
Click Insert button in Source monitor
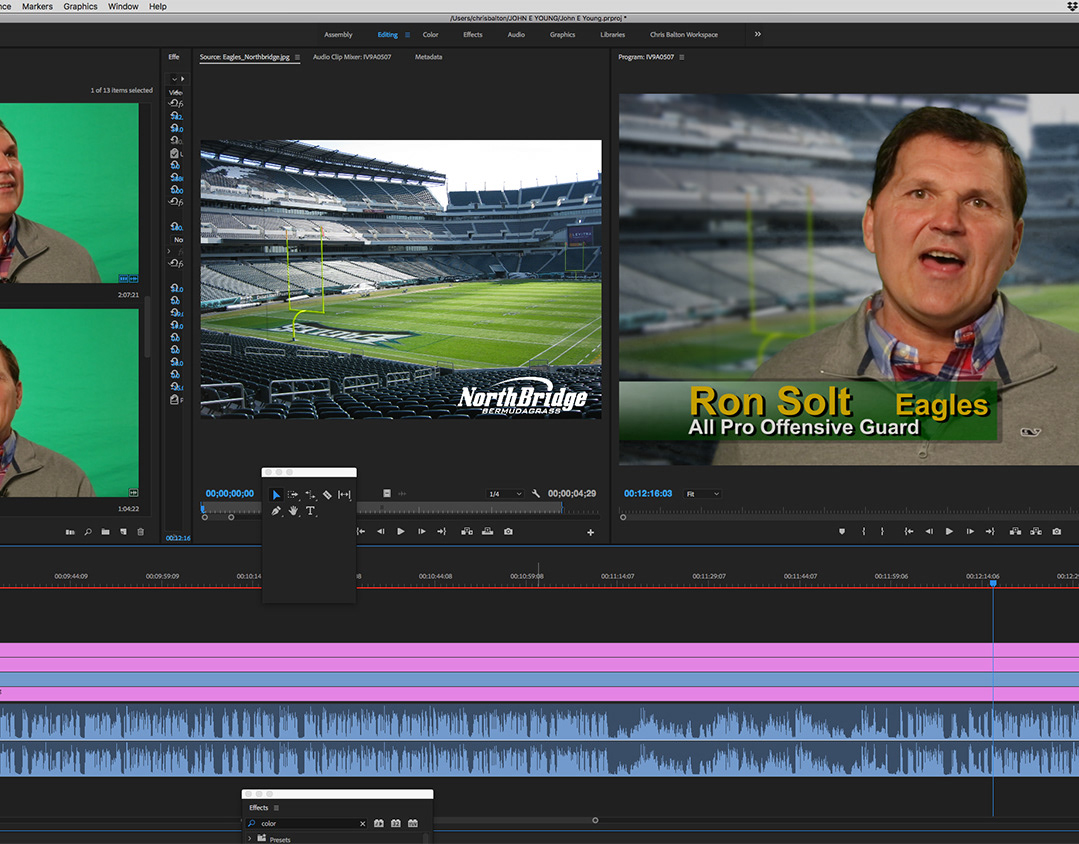pos(467,531)
